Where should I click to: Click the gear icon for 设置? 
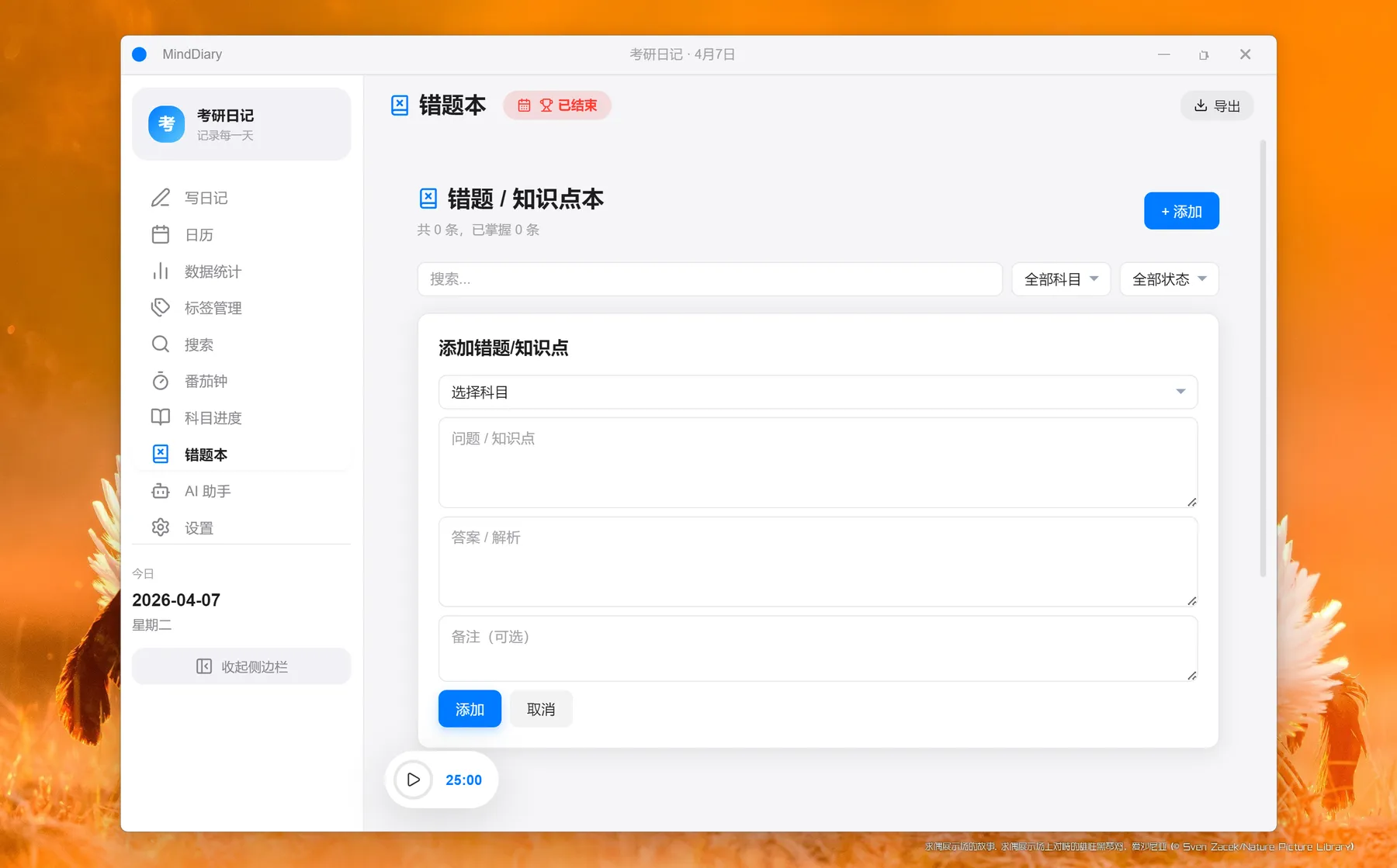(161, 527)
